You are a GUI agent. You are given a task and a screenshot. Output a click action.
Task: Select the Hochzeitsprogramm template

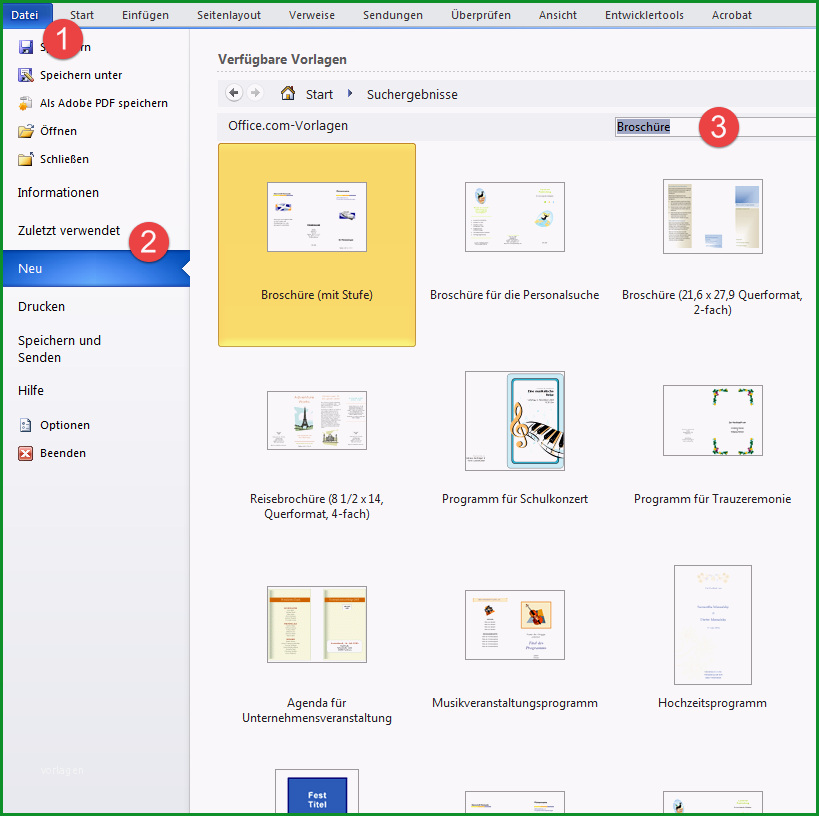(x=712, y=637)
